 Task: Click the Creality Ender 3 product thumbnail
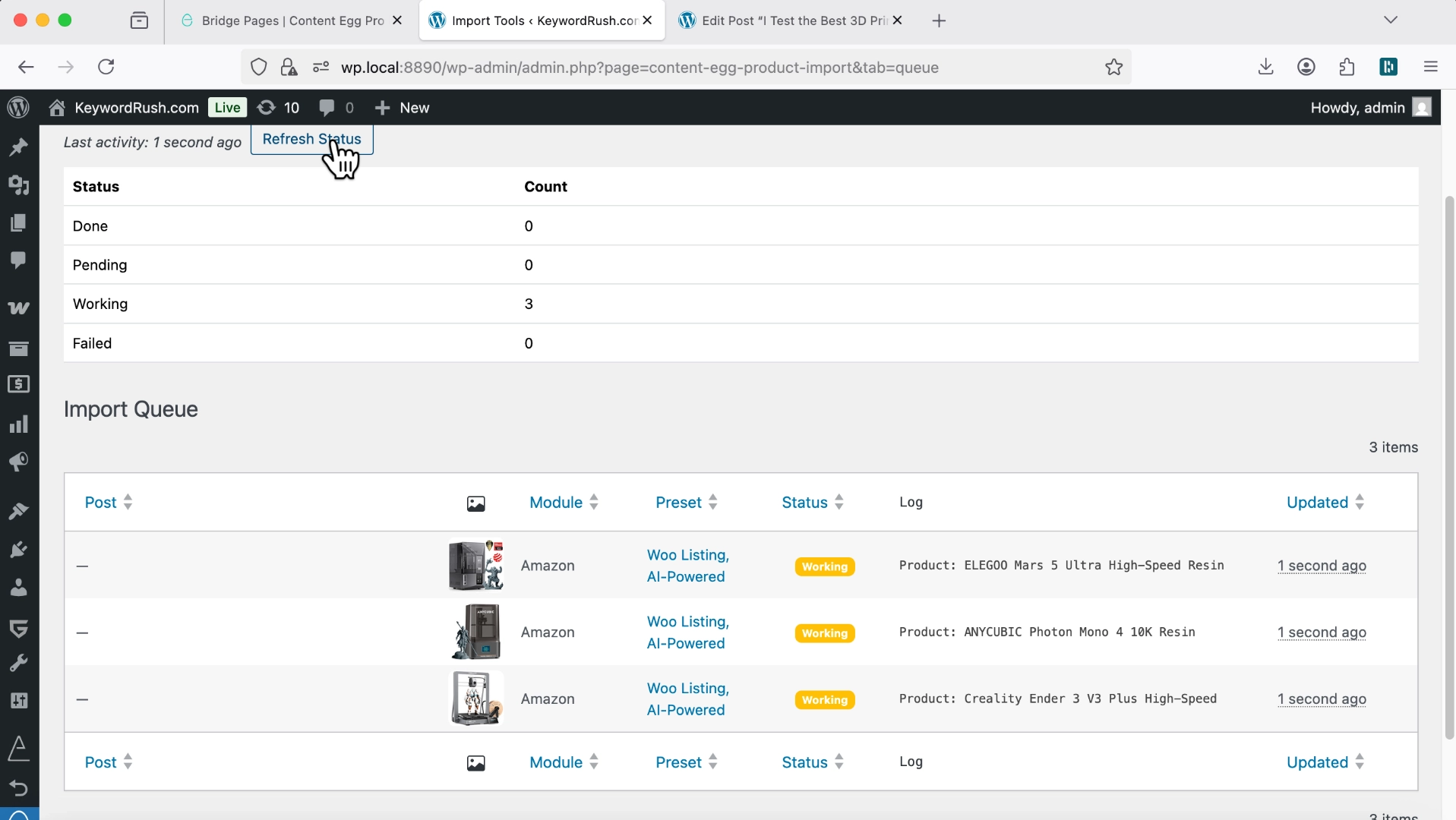pos(476,699)
